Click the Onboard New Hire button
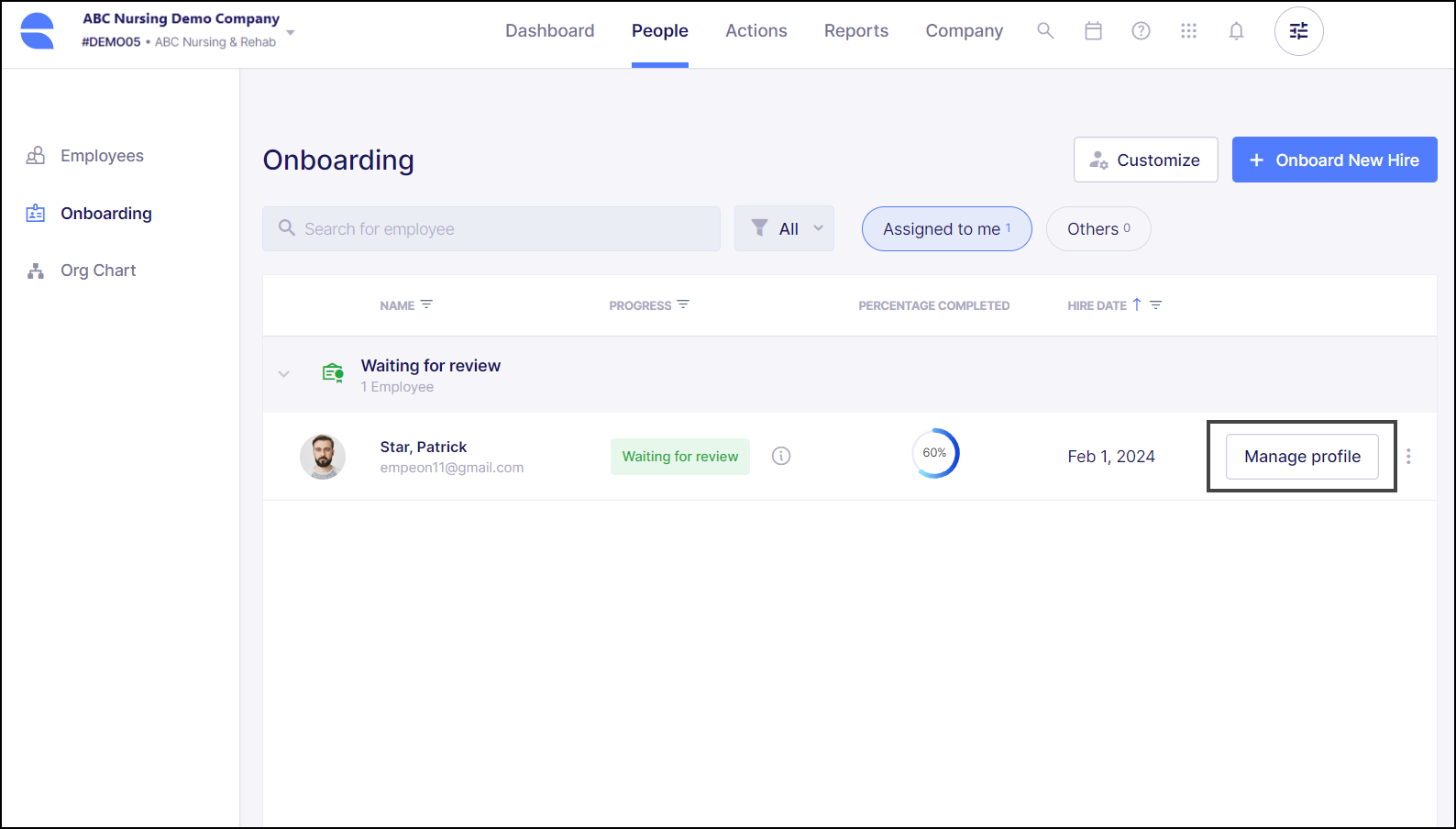 1334,160
